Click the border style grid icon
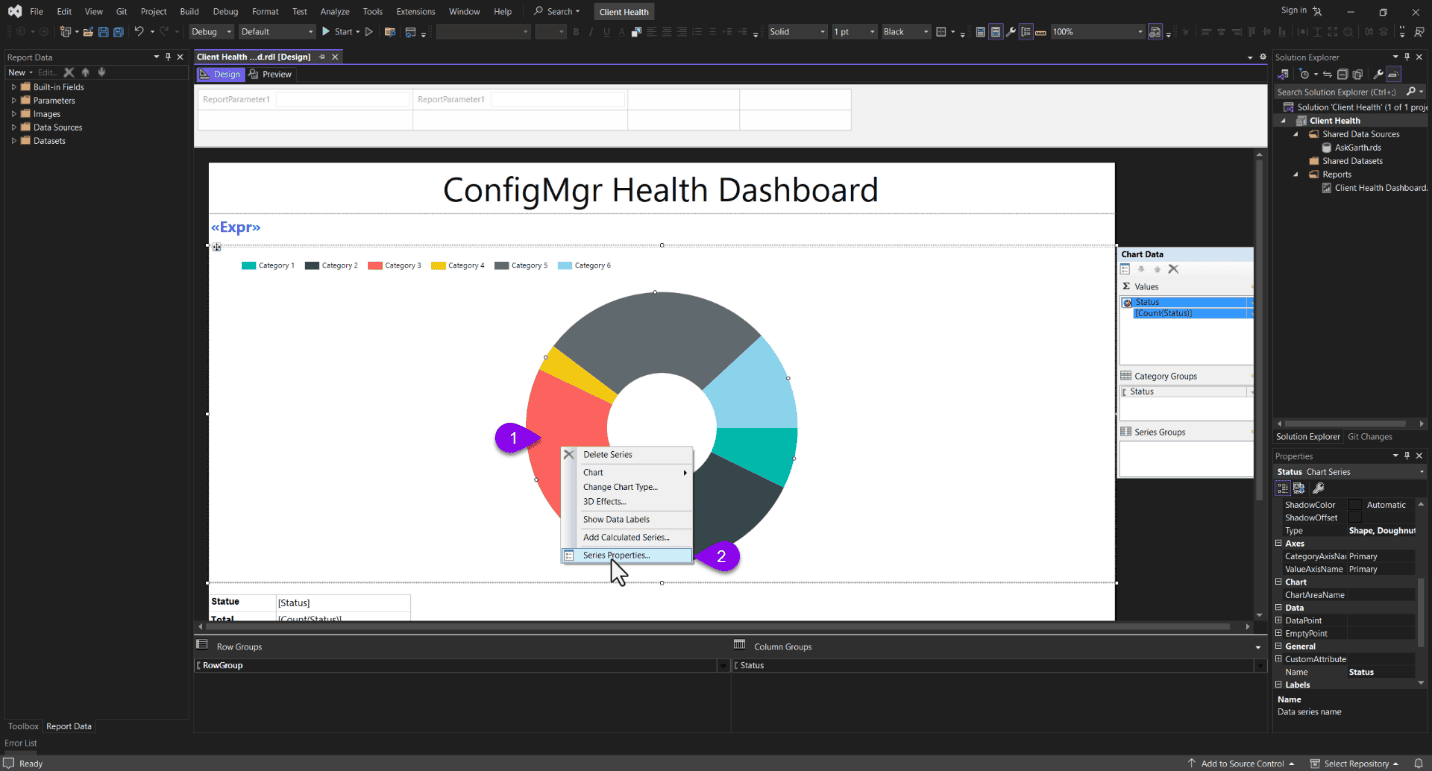This screenshot has height=771, width=1432. tap(941, 32)
